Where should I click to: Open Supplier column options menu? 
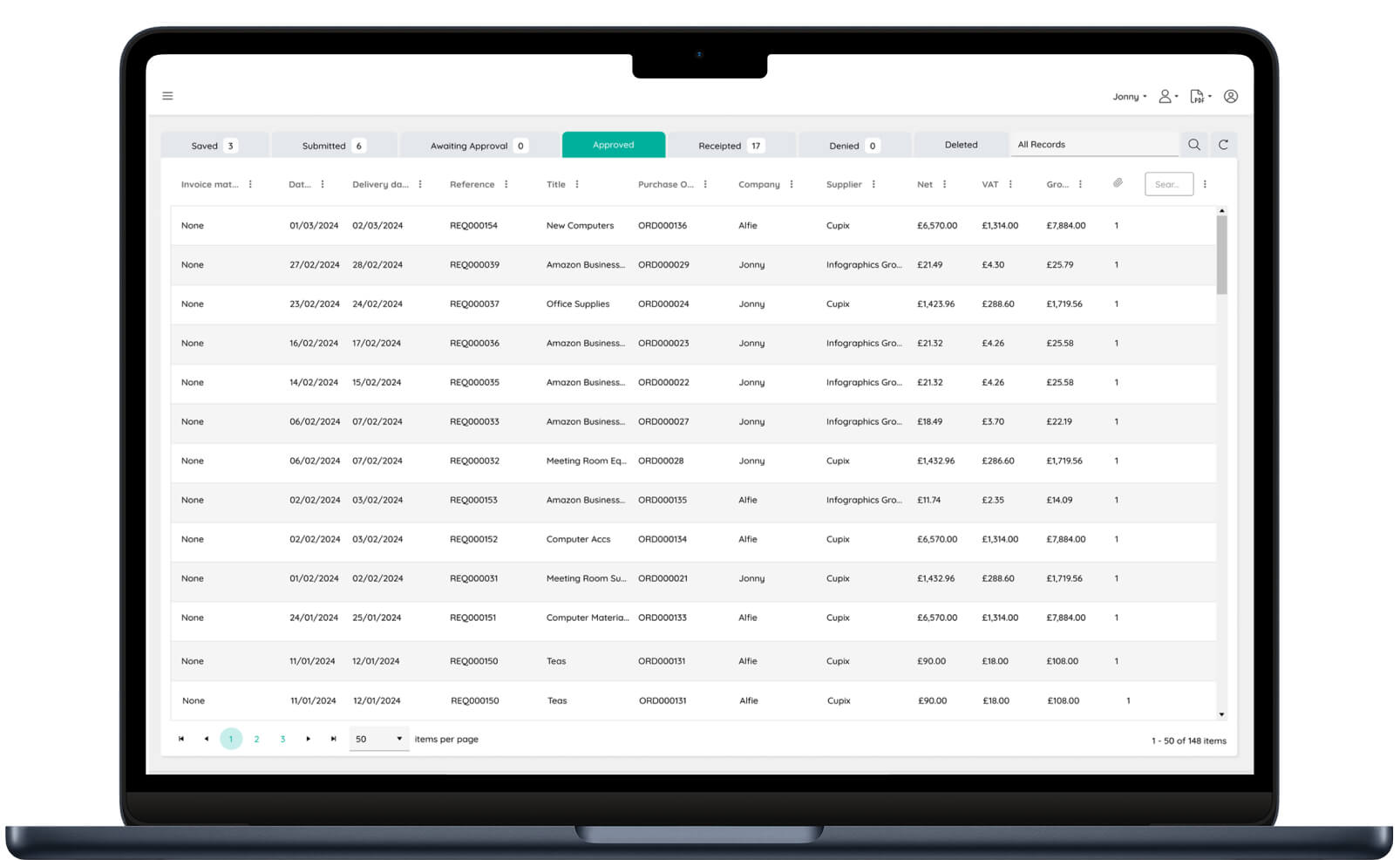coord(873,185)
